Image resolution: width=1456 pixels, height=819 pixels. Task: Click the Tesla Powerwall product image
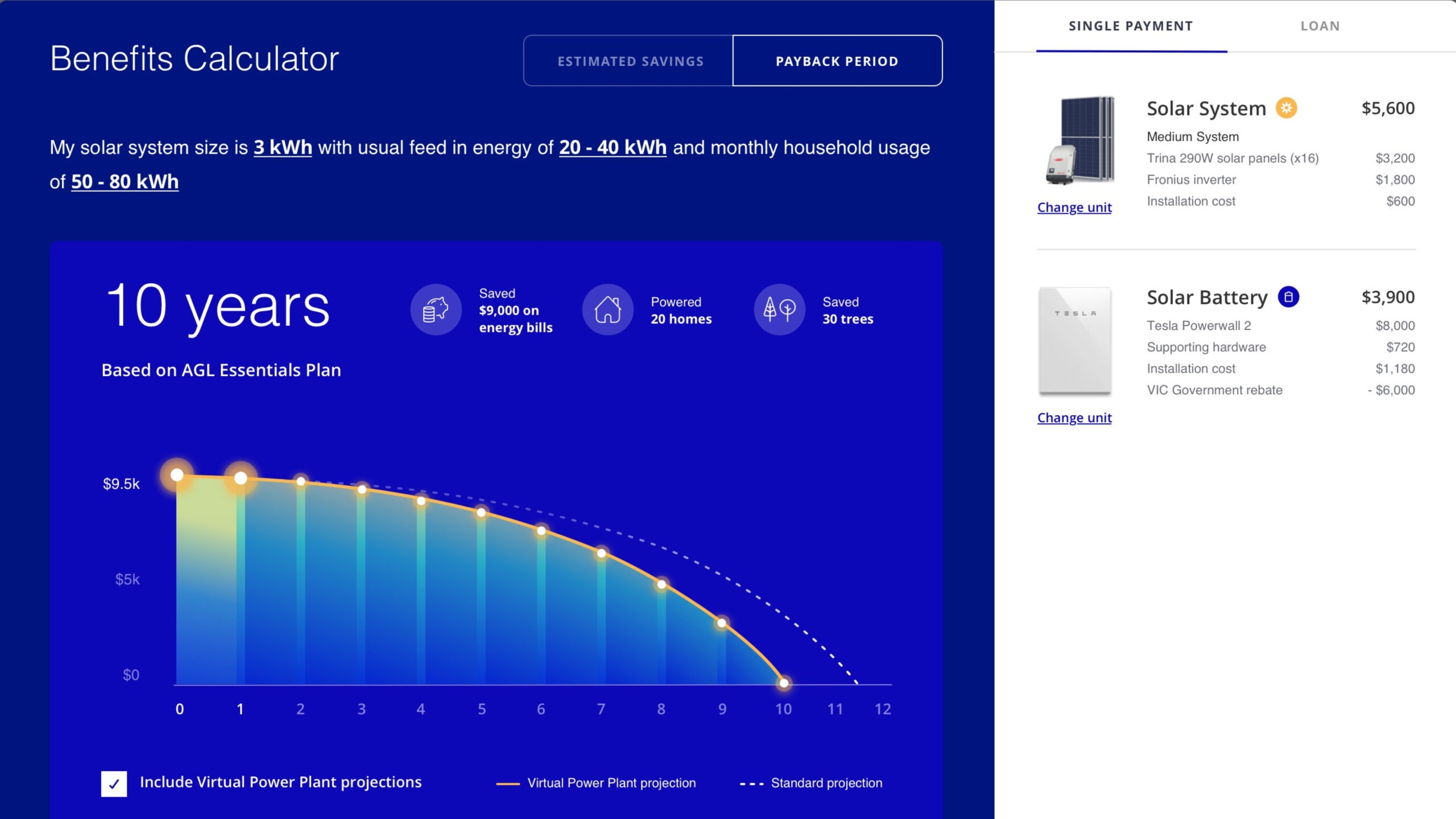(1074, 341)
